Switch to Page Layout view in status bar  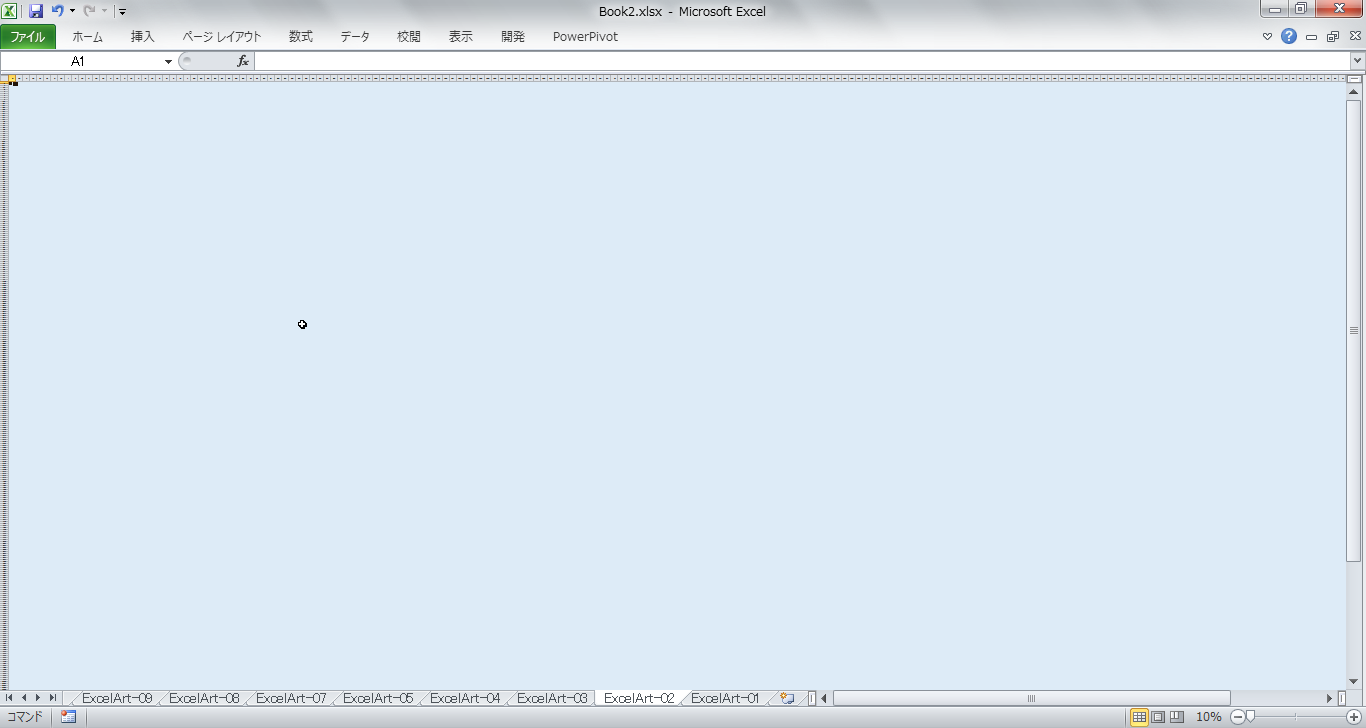click(x=1158, y=717)
